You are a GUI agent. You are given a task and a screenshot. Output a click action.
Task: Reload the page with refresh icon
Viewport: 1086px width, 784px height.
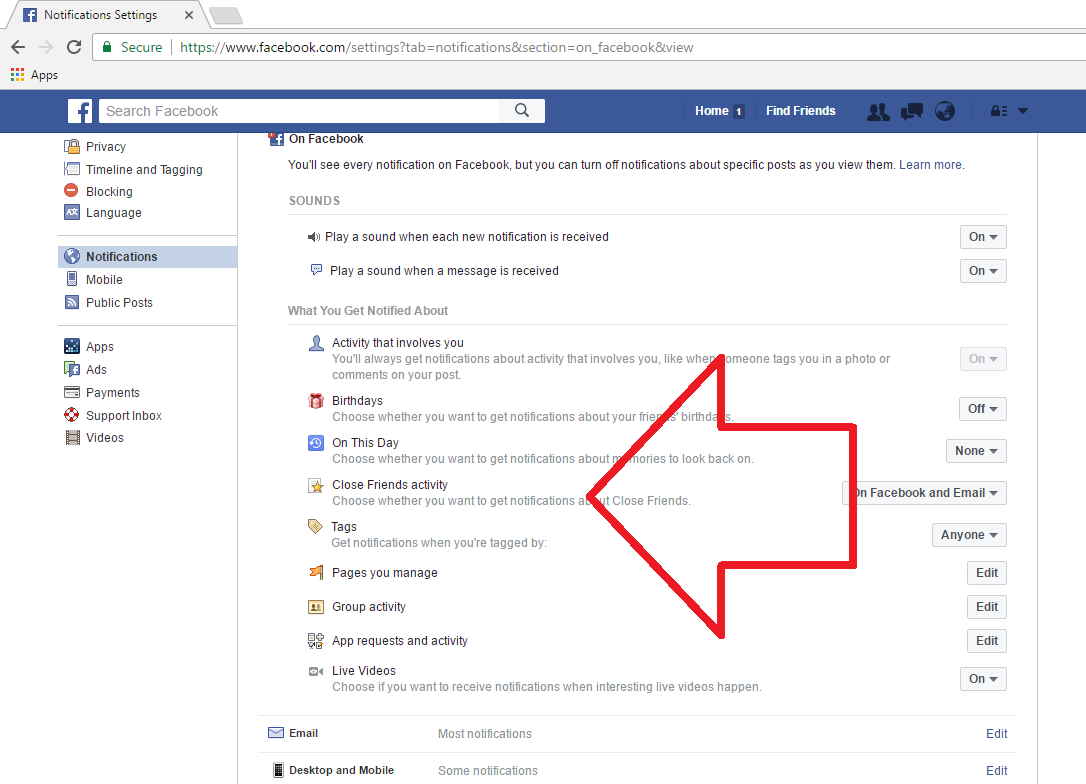pyautogui.click(x=74, y=47)
